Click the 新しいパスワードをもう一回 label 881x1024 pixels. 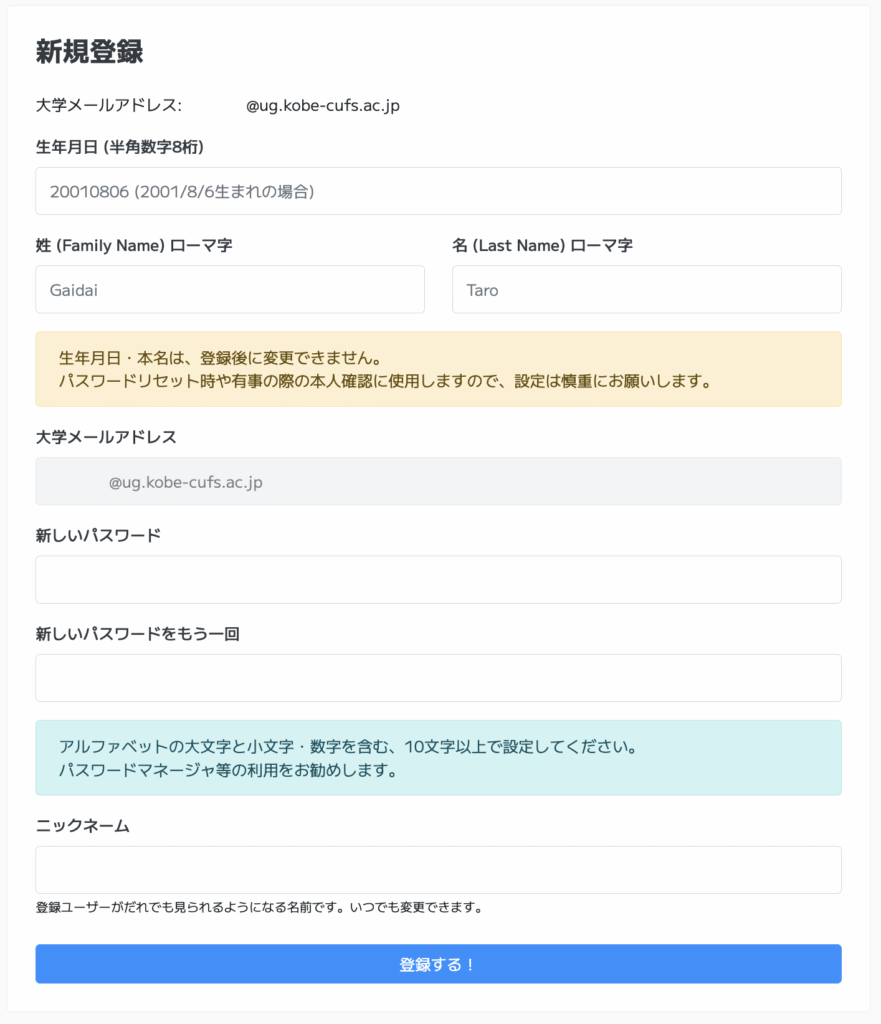click(137, 634)
